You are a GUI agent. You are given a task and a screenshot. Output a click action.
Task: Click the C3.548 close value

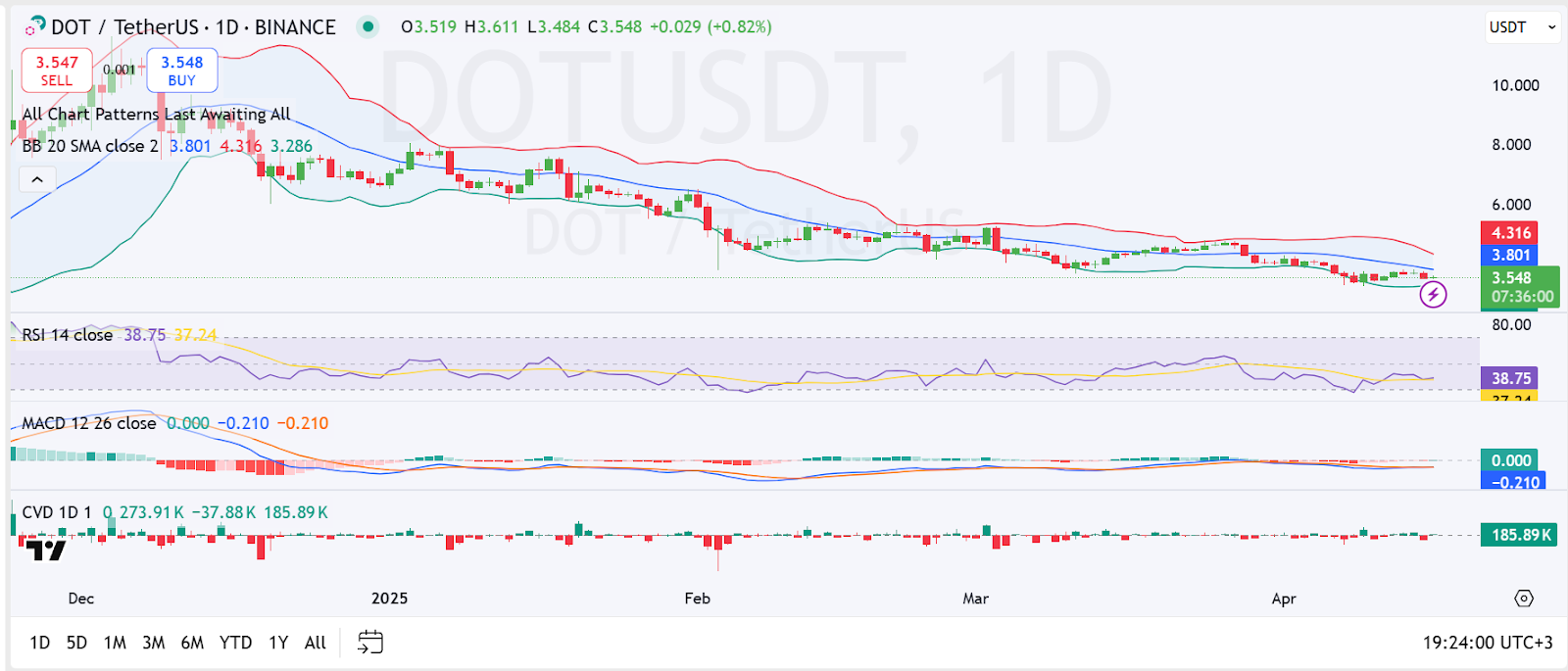[614, 26]
